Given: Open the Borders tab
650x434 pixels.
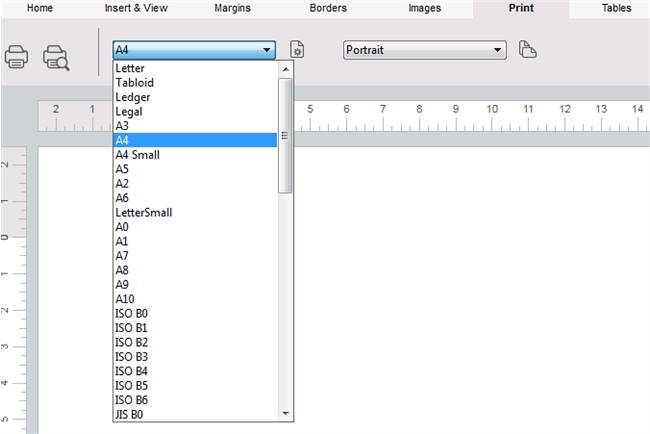Looking at the screenshot, I should click(x=328, y=8).
